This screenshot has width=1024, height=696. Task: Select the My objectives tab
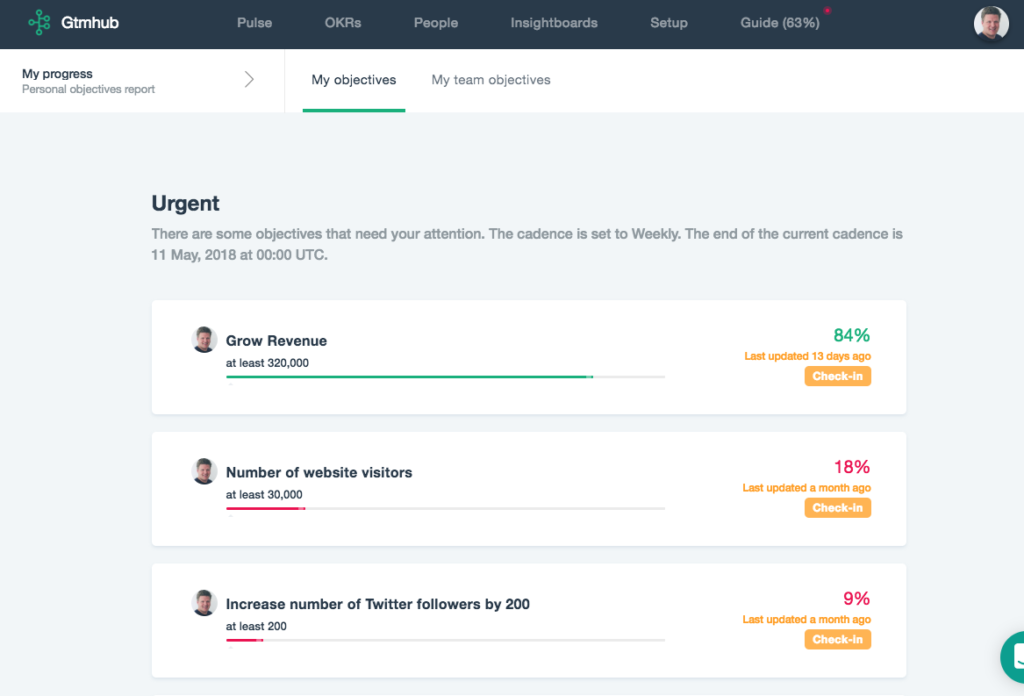click(x=353, y=80)
